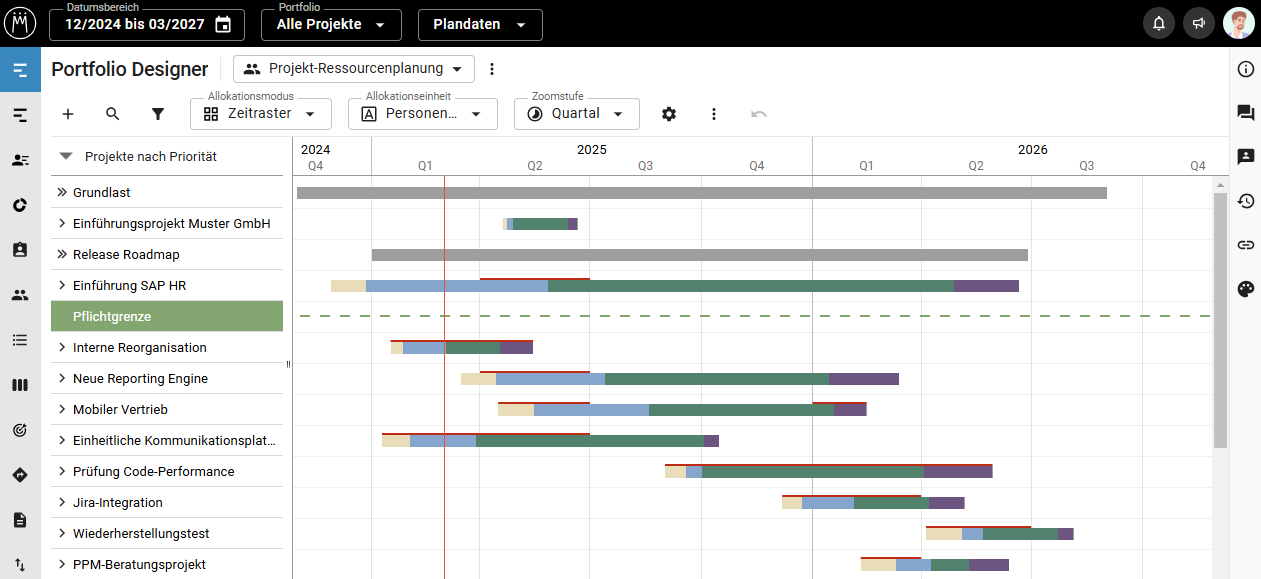Viewport: 1261px width, 579px height.
Task: Select the Wiederherstellungstest project name
Action: pos(141,533)
